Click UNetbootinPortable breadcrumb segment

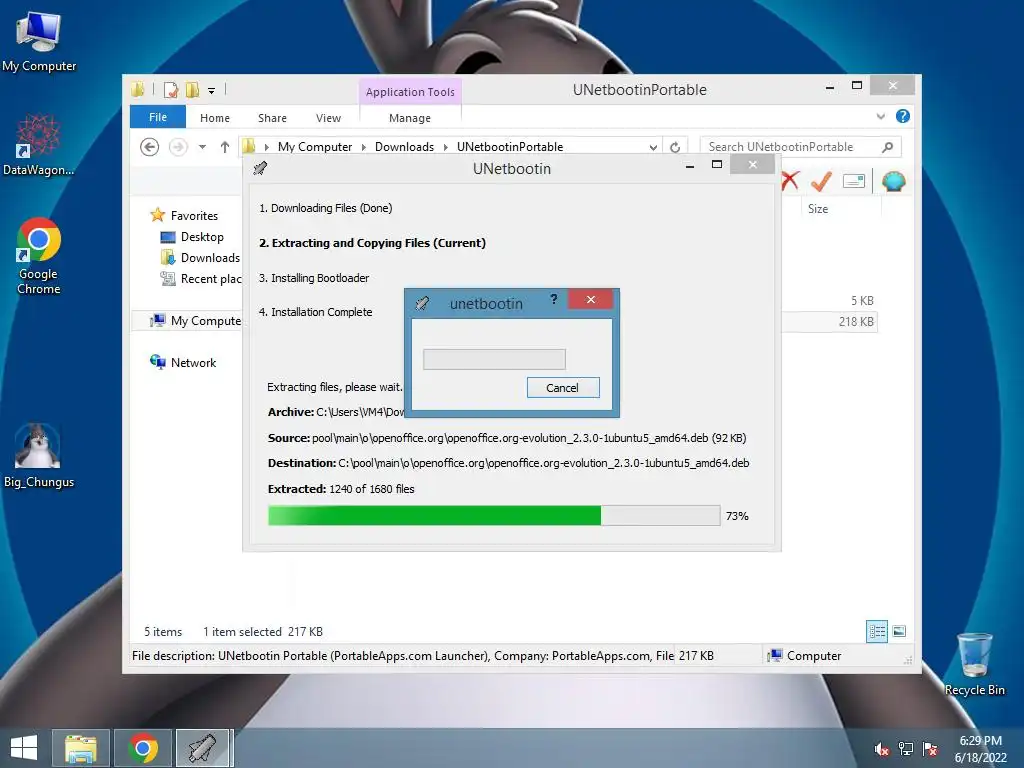point(509,147)
